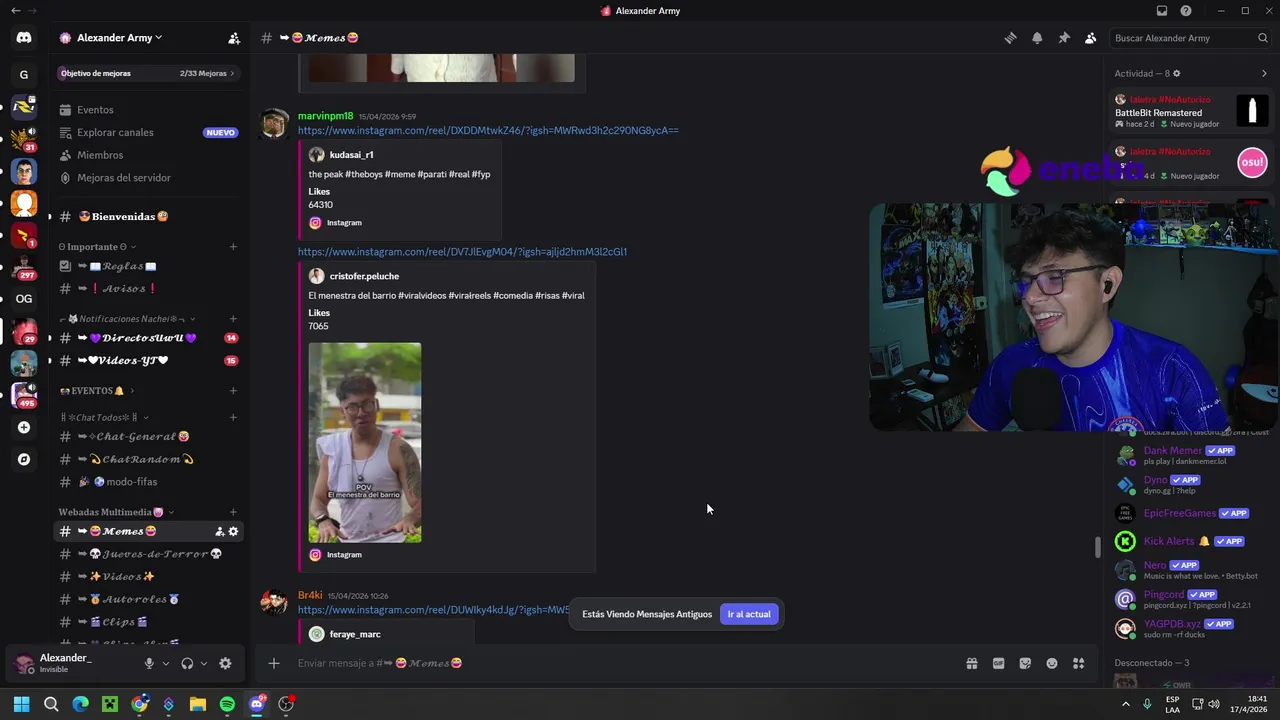Open first Instagram reel link by marvinpm18

(488, 131)
